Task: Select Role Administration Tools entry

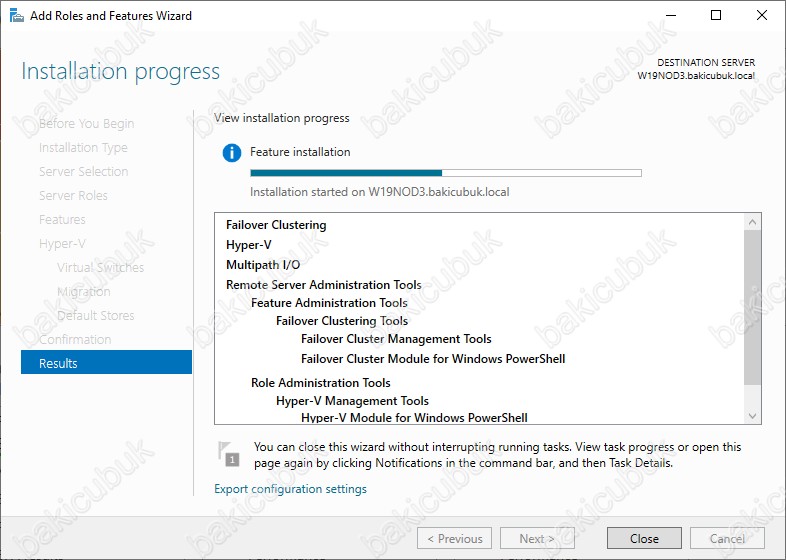Action: [x=320, y=383]
